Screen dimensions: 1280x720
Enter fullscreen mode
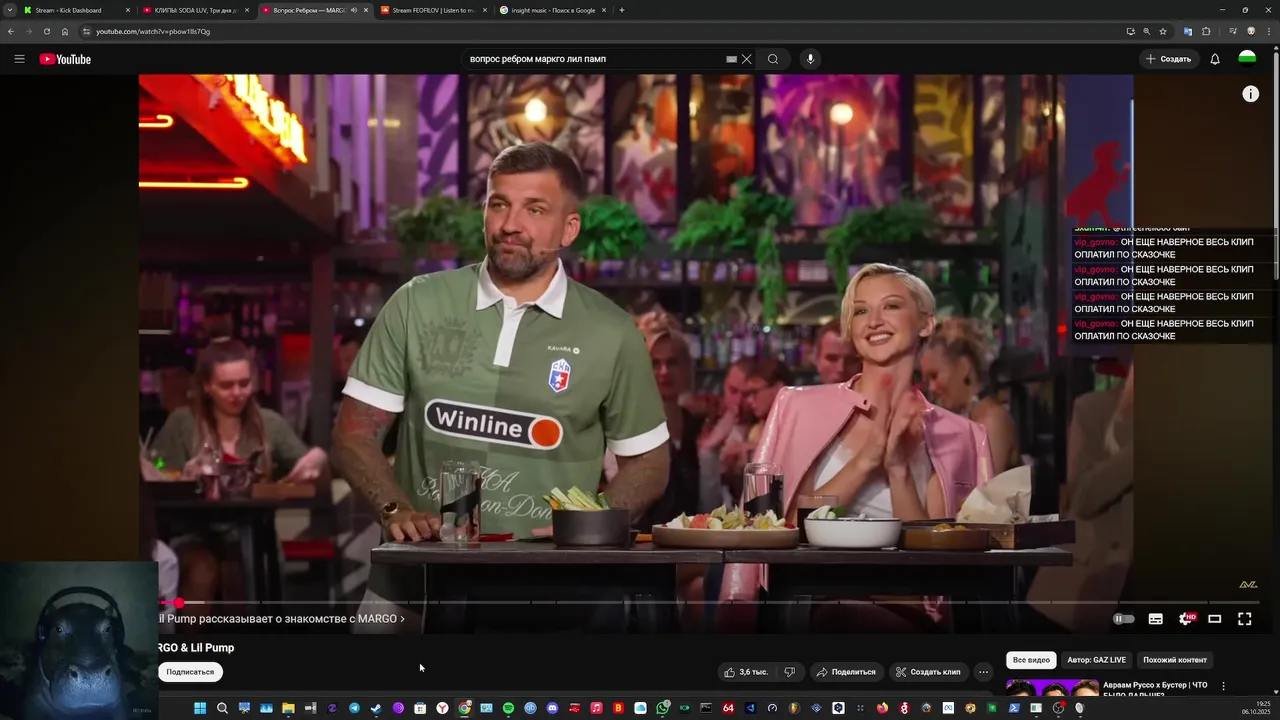point(1245,619)
